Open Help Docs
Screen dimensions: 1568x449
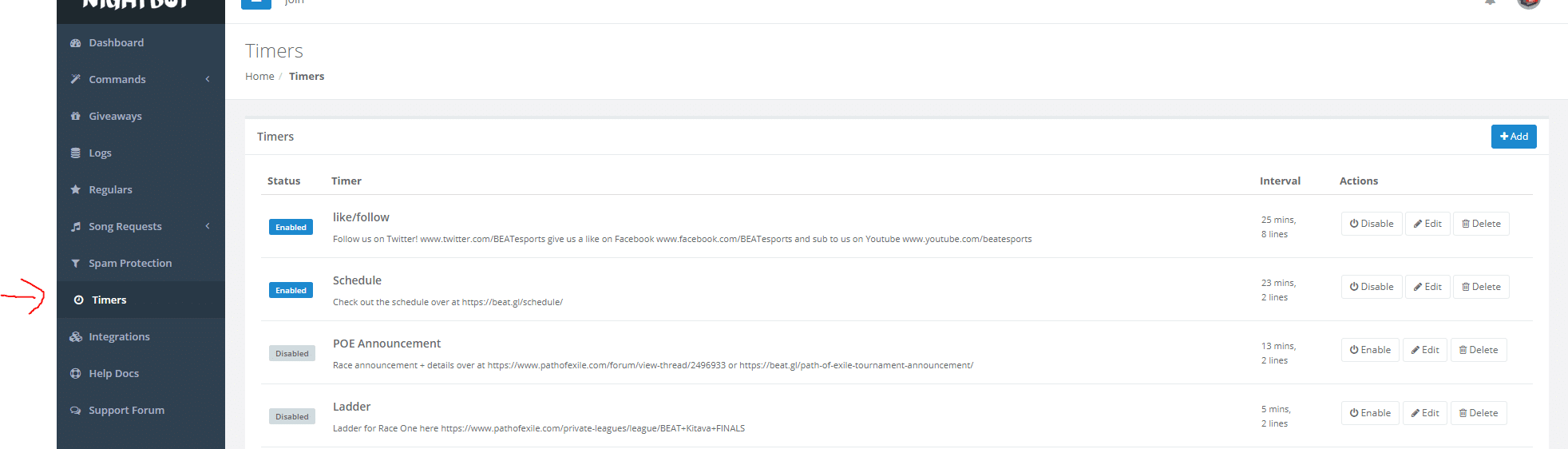(x=141, y=373)
